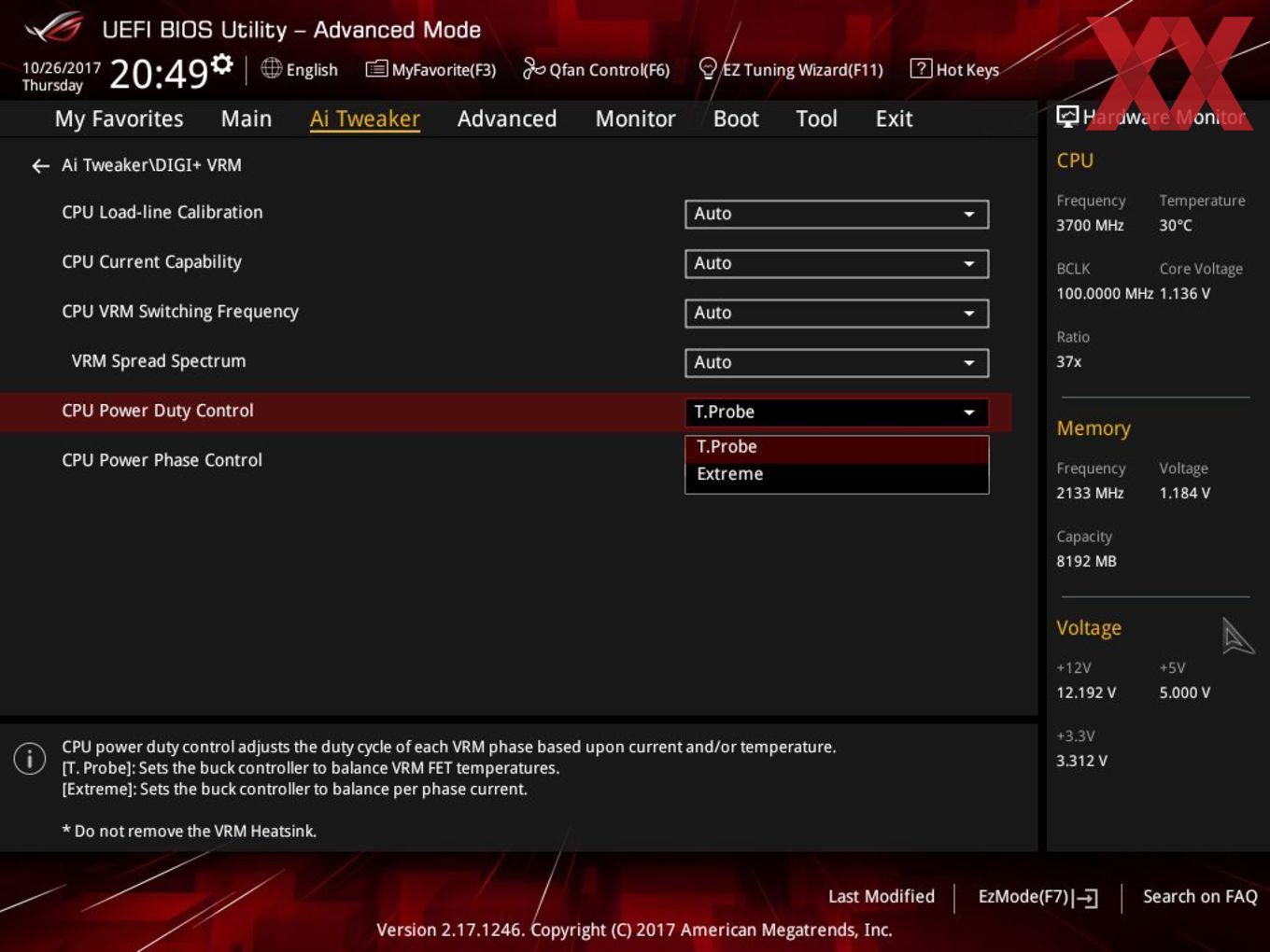Open the Boot tab
This screenshot has height=952, width=1270.
pyautogui.click(x=736, y=119)
